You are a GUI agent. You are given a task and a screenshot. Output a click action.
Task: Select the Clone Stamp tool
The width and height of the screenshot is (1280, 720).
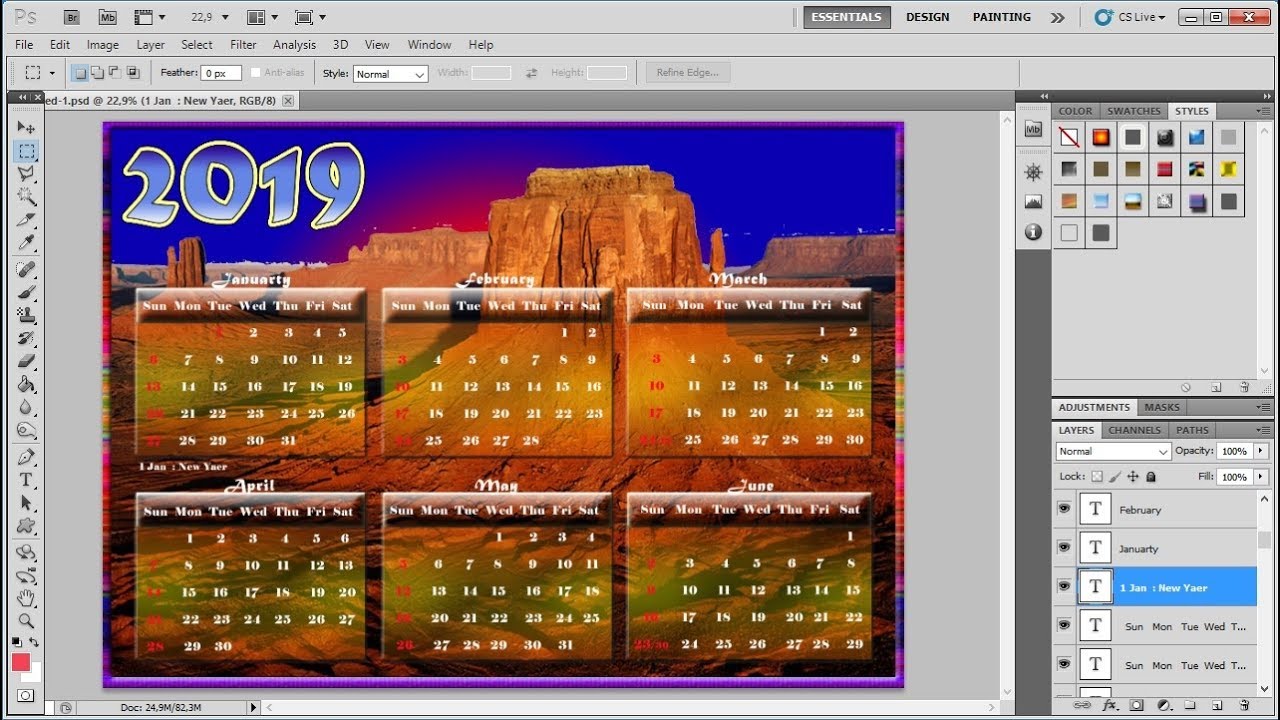[x=26, y=315]
